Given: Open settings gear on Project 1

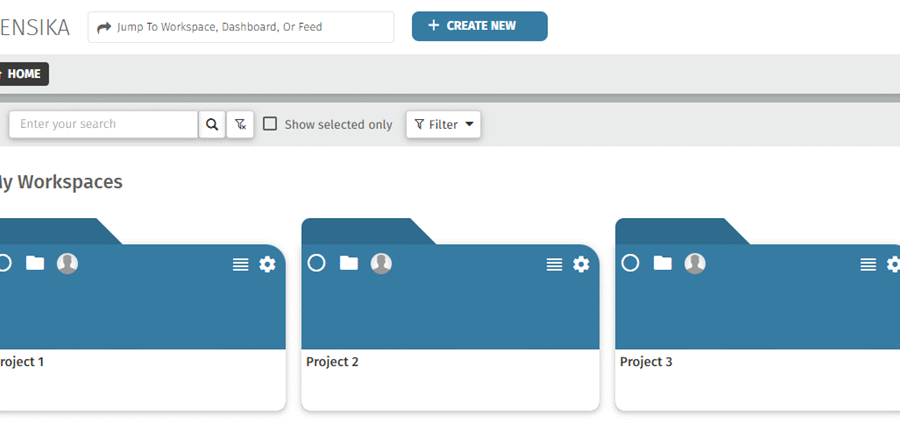Looking at the screenshot, I should coord(267,264).
